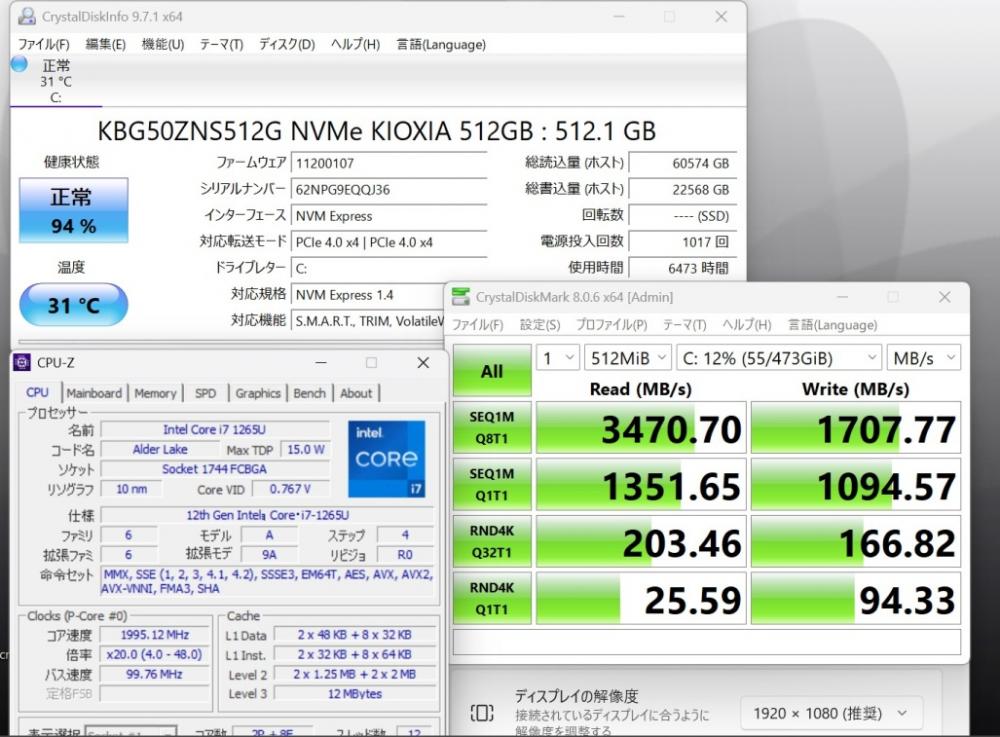
Task: Open the ディスク(D) menu in CrystalDiskInfo
Action: [x=286, y=44]
